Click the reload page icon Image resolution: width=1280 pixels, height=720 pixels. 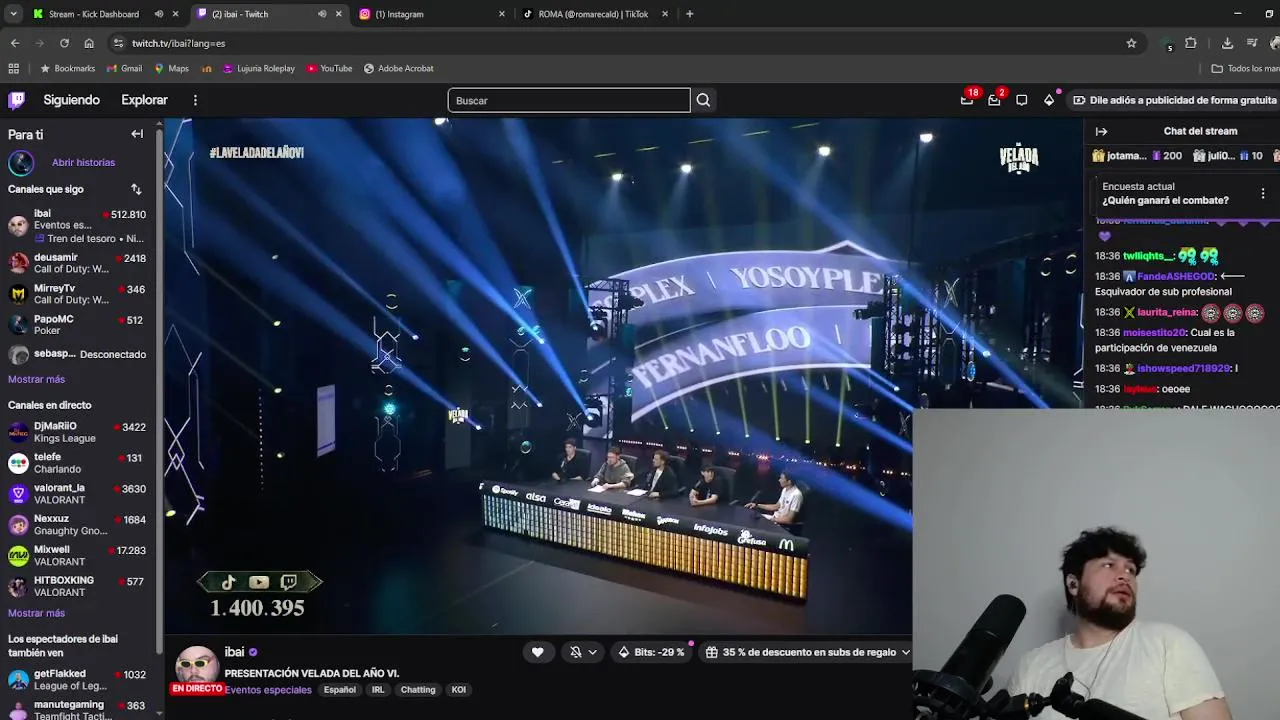tap(64, 43)
